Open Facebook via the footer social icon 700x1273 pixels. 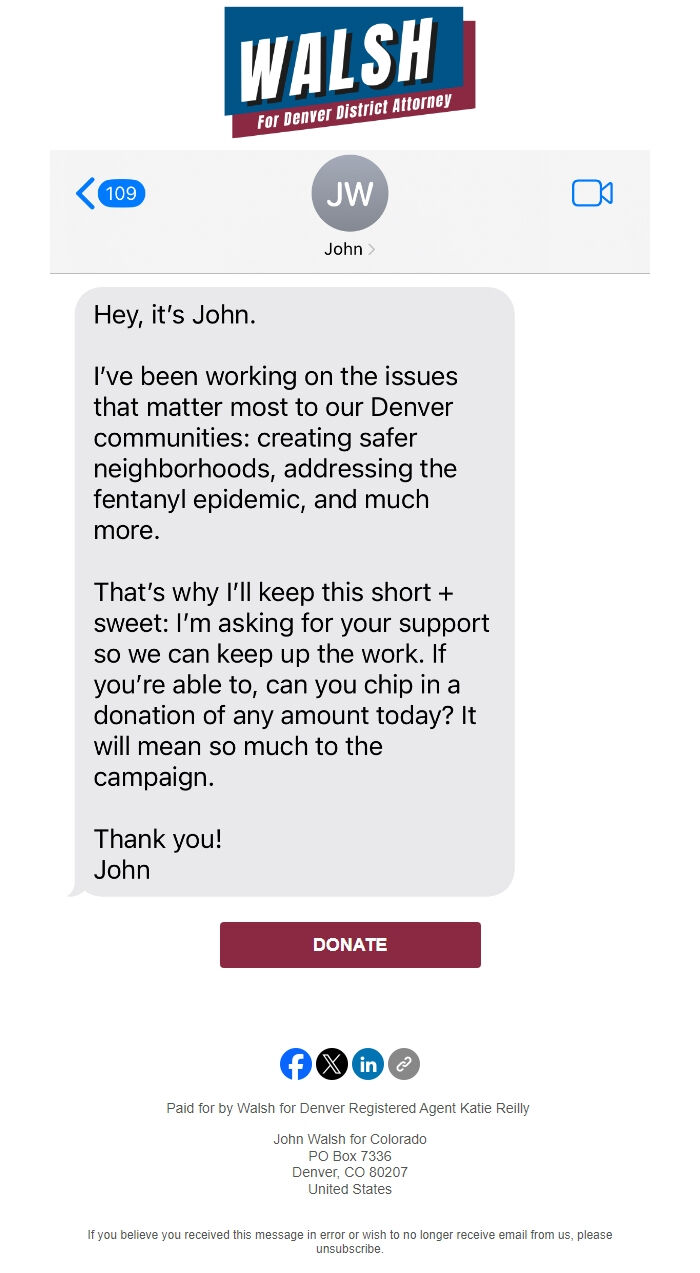click(x=296, y=1064)
